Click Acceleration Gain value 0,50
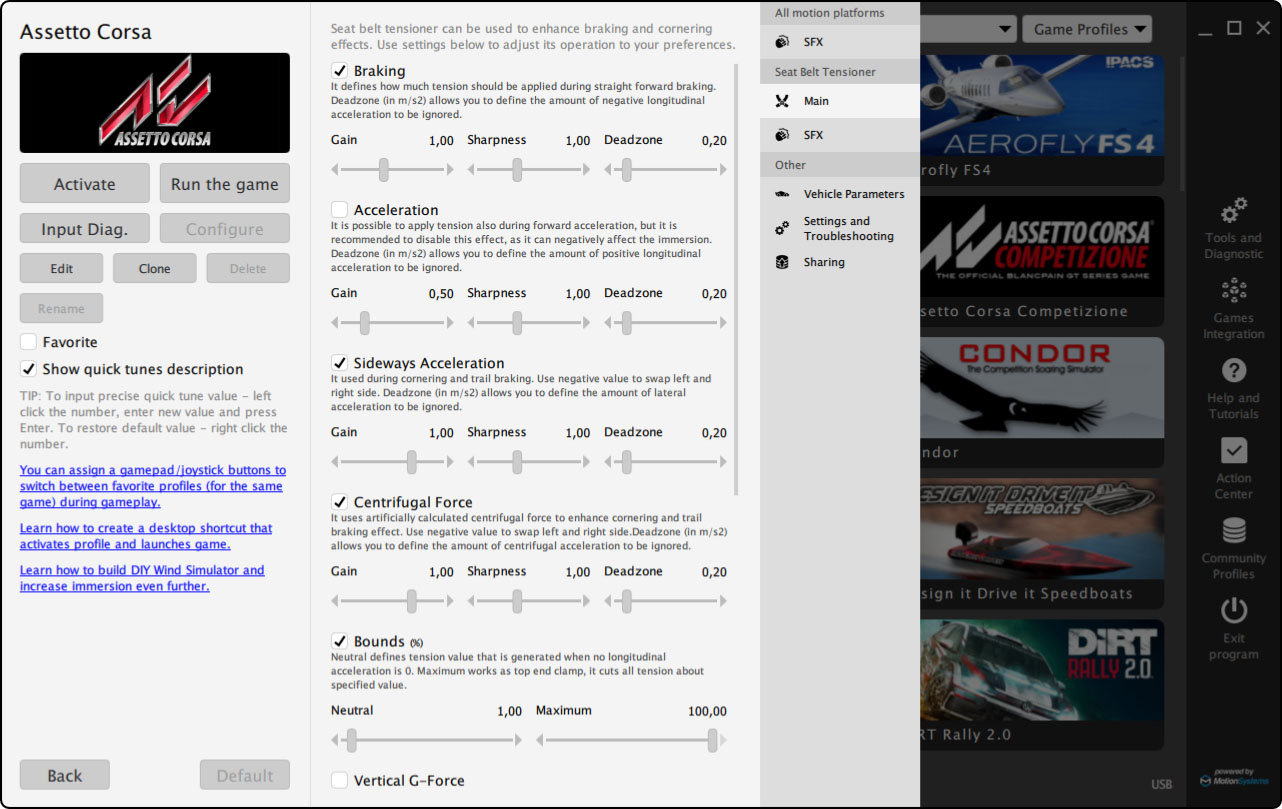The image size is (1282, 809). (441, 294)
